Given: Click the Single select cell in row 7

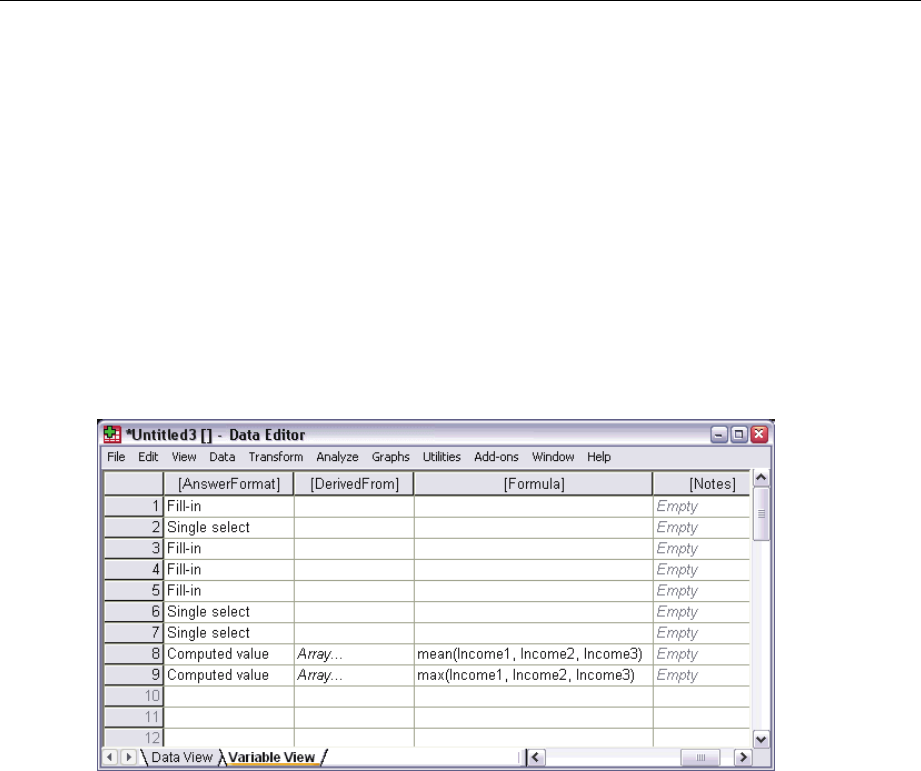Looking at the screenshot, I should pyautogui.click(x=229, y=633).
